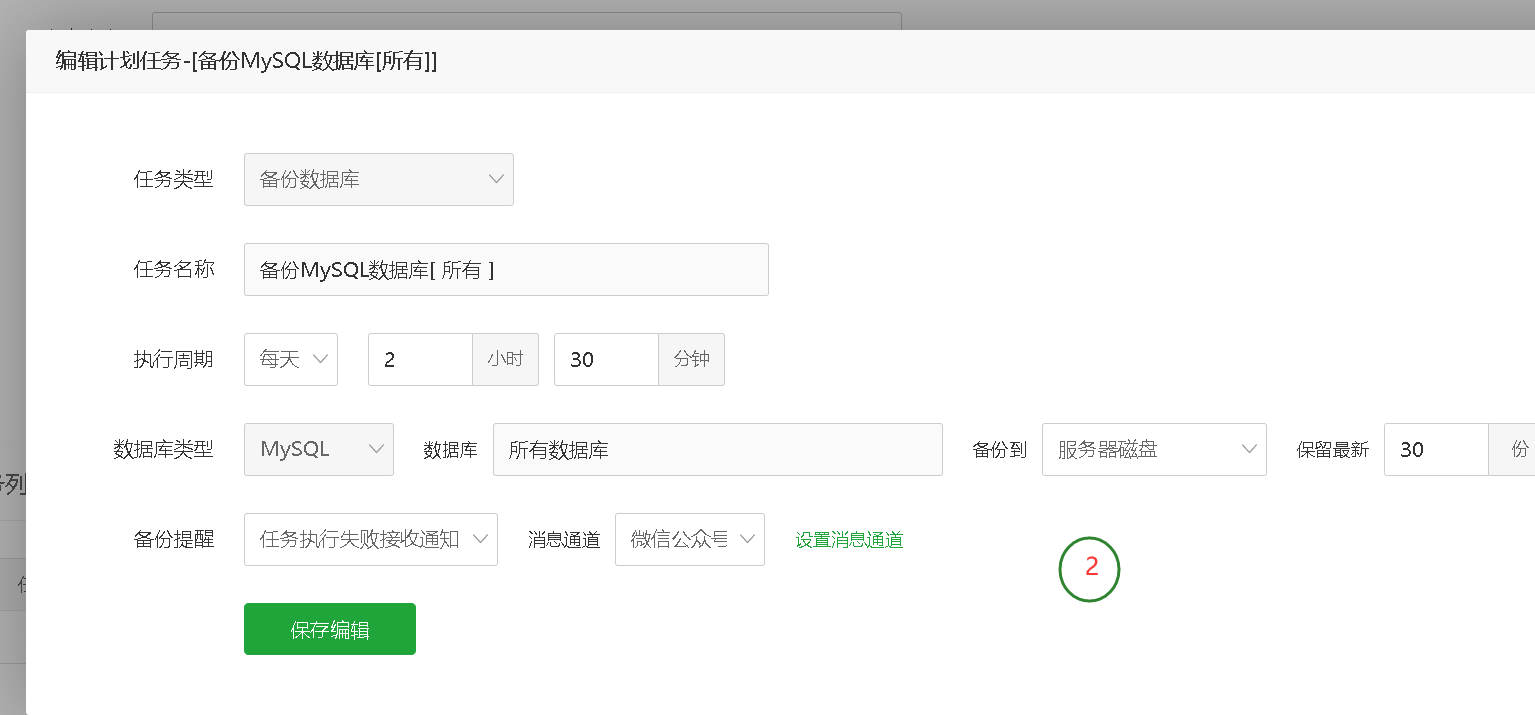The image size is (1535, 715).
Task: Click the 设置消息通道 link
Action: (x=849, y=540)
